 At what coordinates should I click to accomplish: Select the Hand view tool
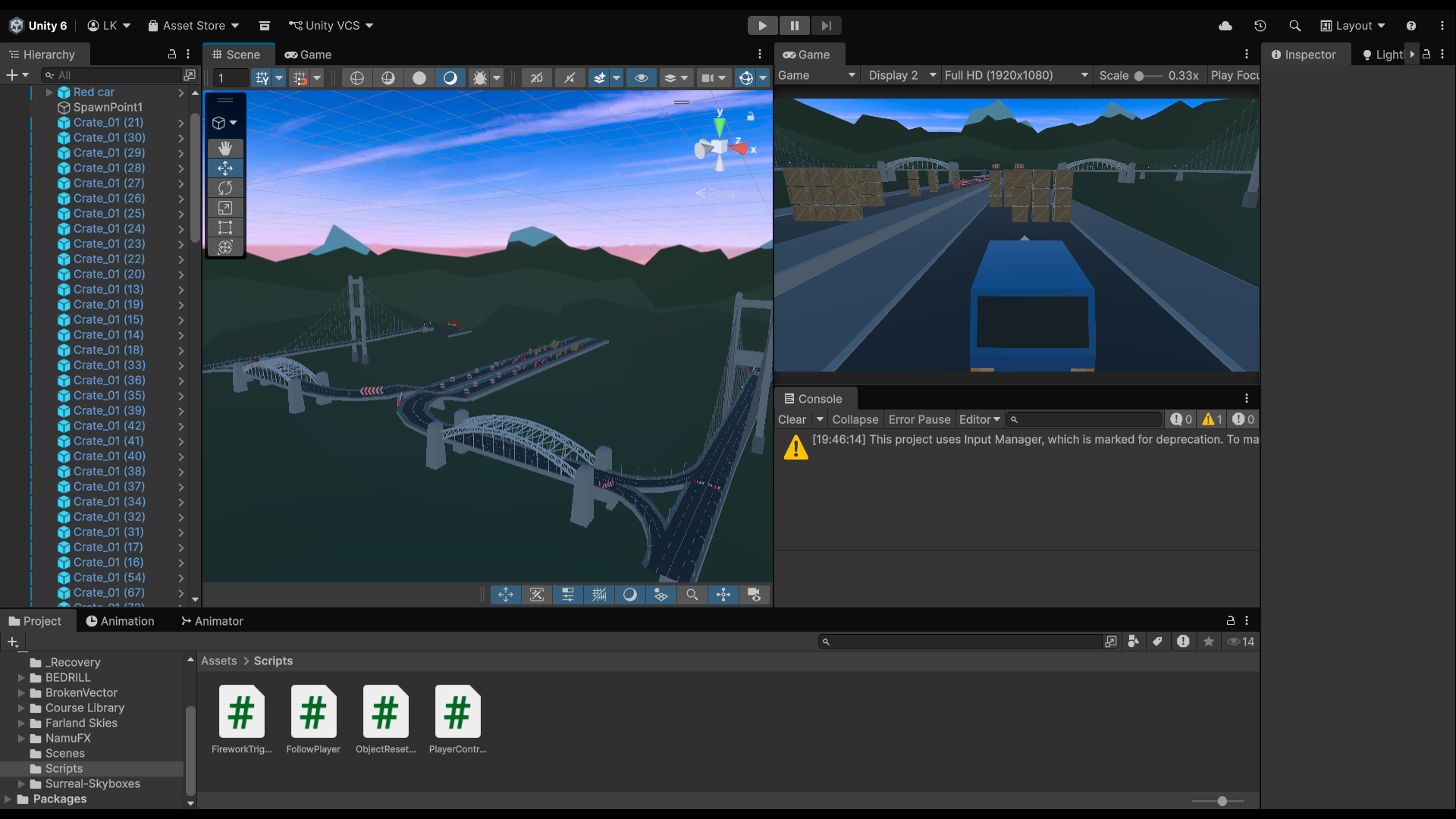coord(225,148)
